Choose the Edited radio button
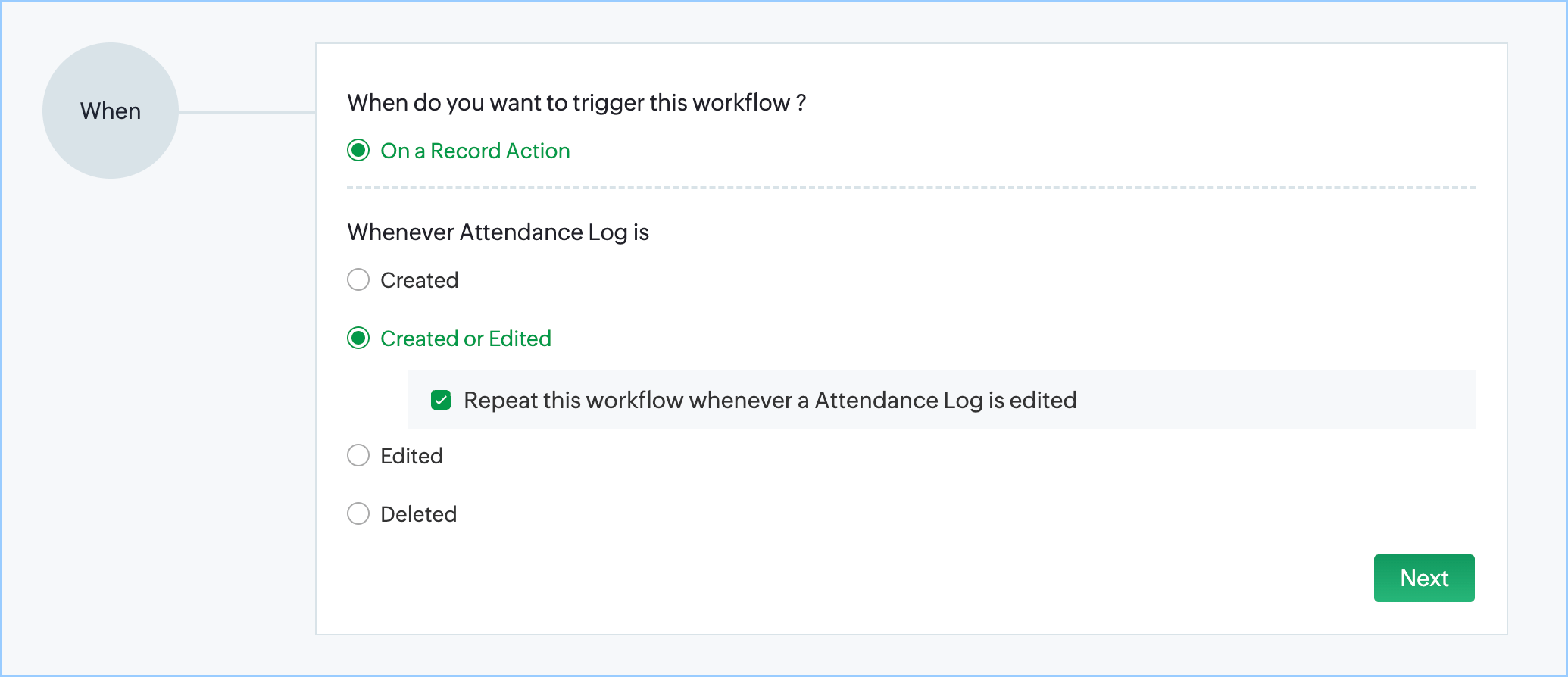 tap(358, 455)
